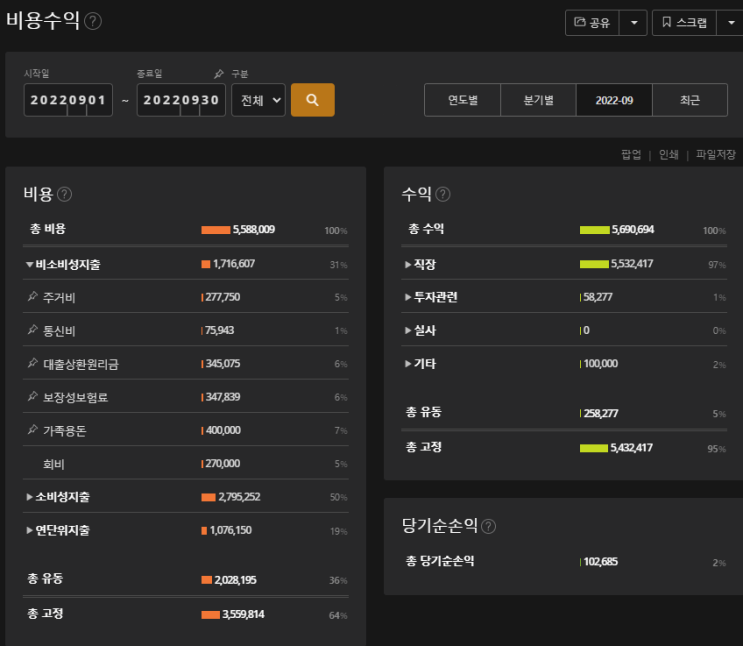
Task: Select the 분기별 period tab
Action: [538, 101]
